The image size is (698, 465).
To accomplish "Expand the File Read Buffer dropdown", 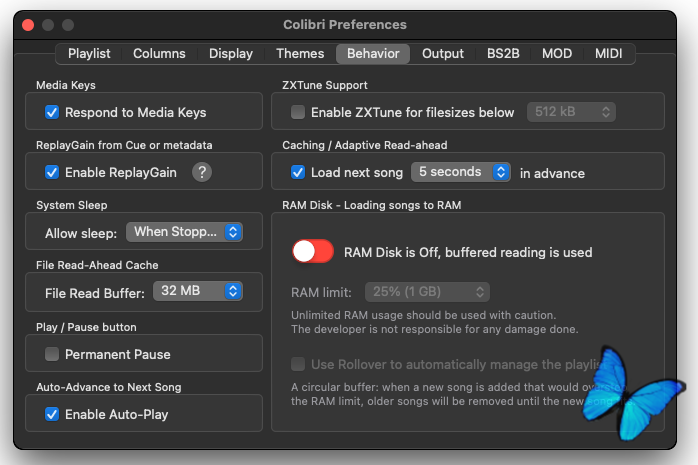I will click(x=198, y=292).
